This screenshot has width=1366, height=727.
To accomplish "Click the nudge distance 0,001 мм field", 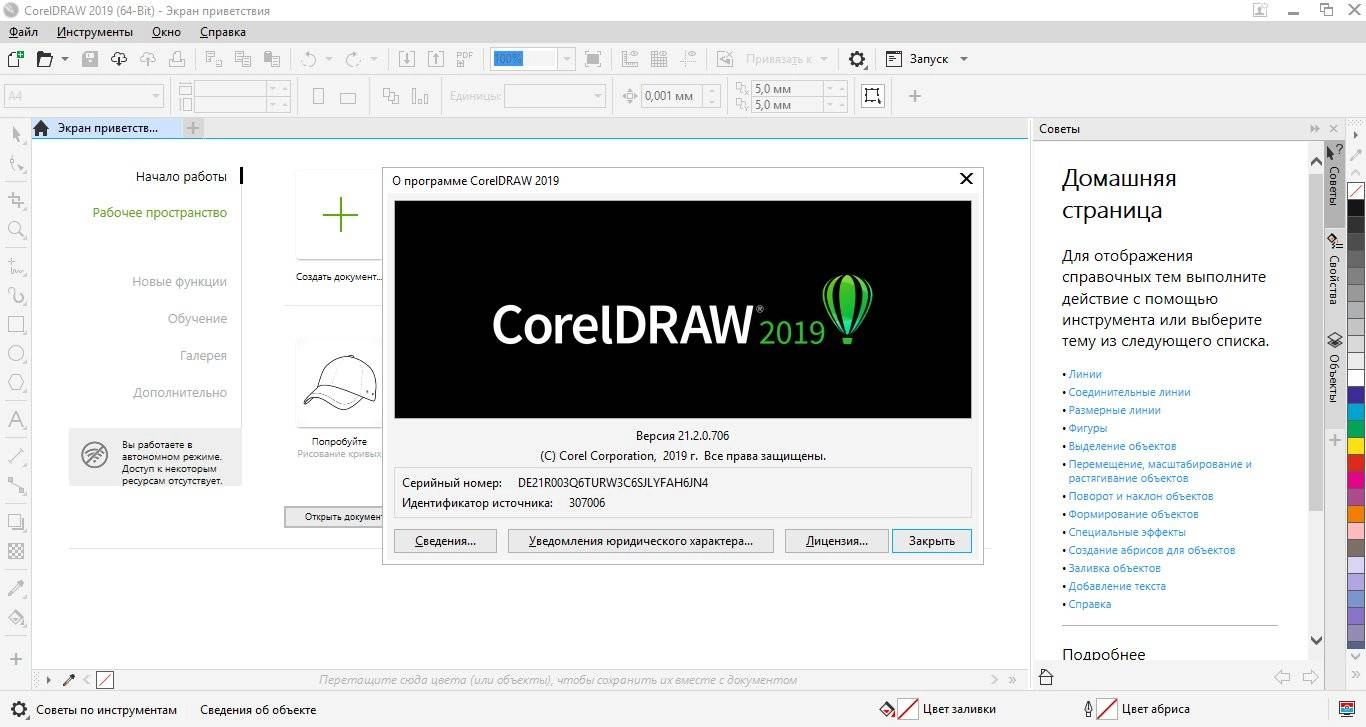I will point(671,97).
